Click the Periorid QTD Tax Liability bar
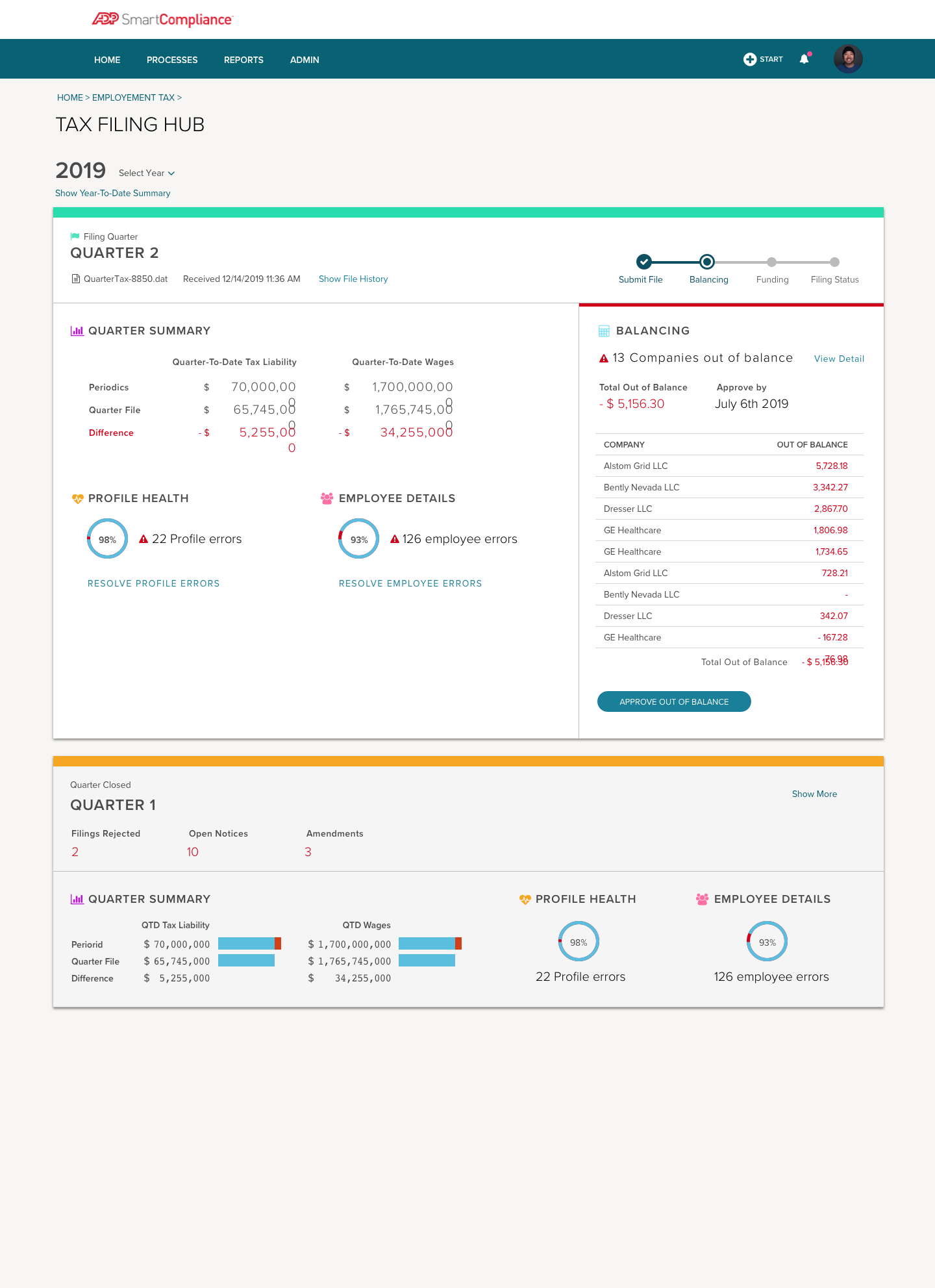This screenshot has height=1288, width=935. [x=249, y=943]
